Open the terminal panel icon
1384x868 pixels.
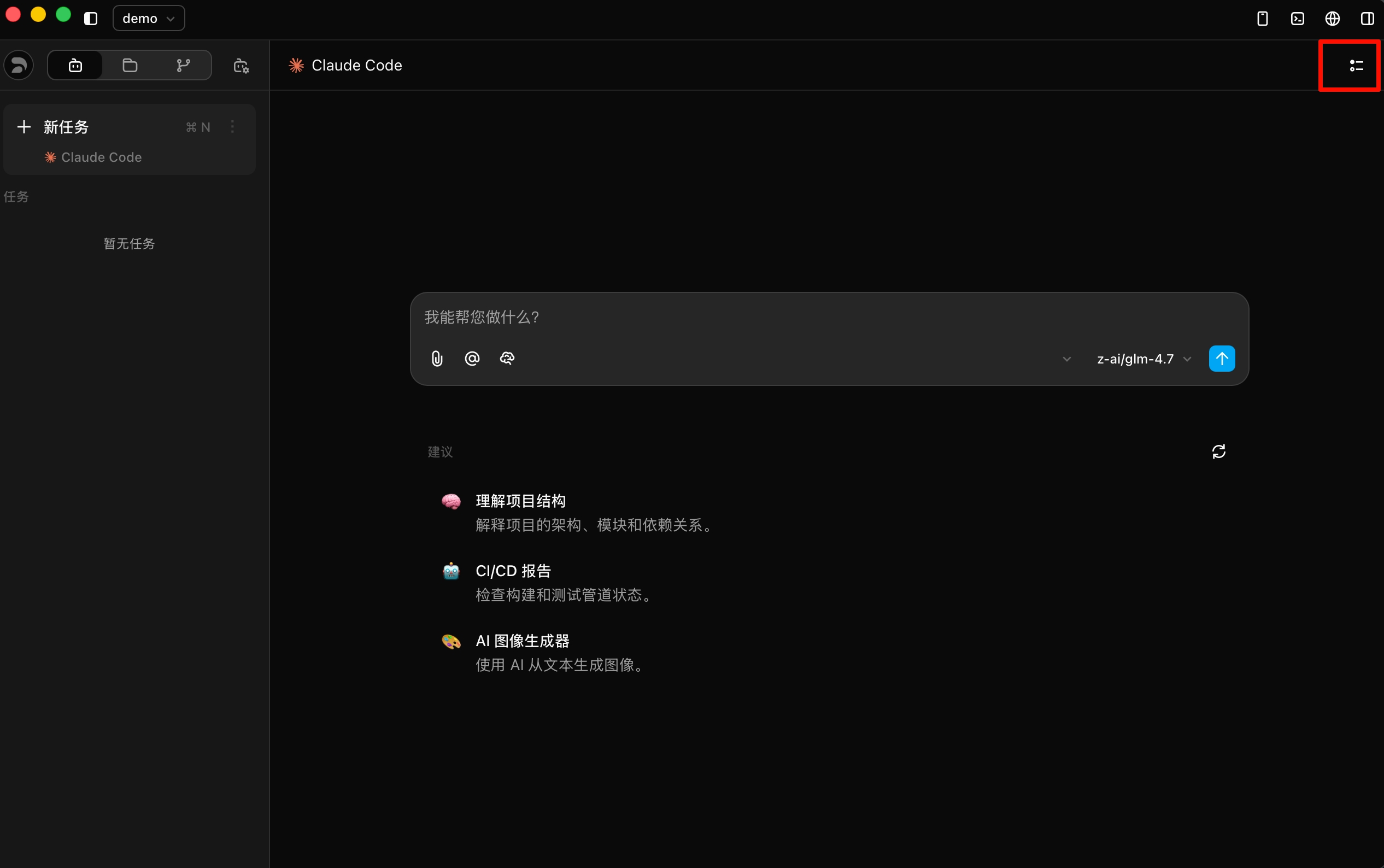pyautogui.click(x=1297, y=19)
